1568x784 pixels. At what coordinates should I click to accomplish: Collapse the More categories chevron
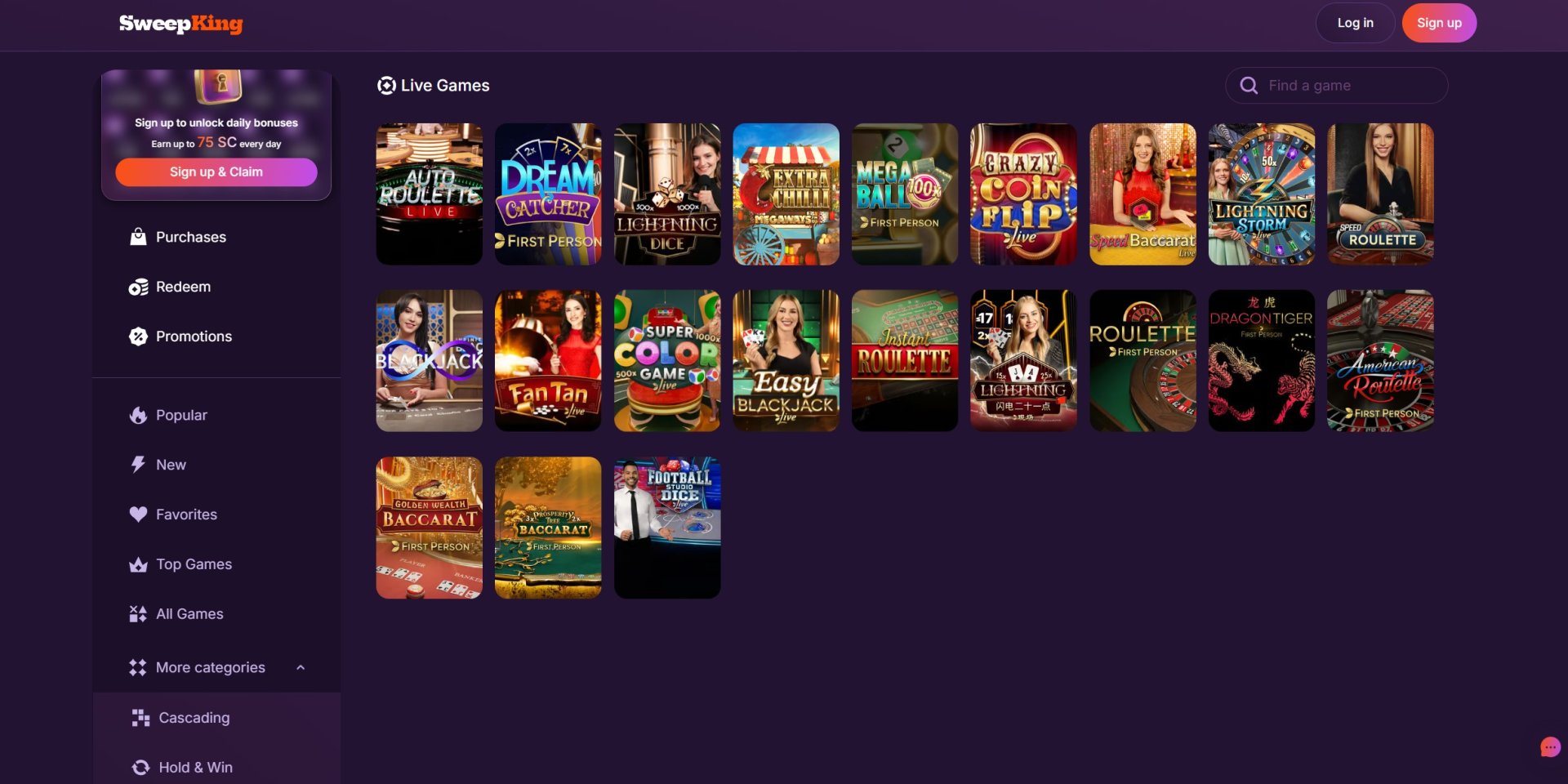point(301,667)
